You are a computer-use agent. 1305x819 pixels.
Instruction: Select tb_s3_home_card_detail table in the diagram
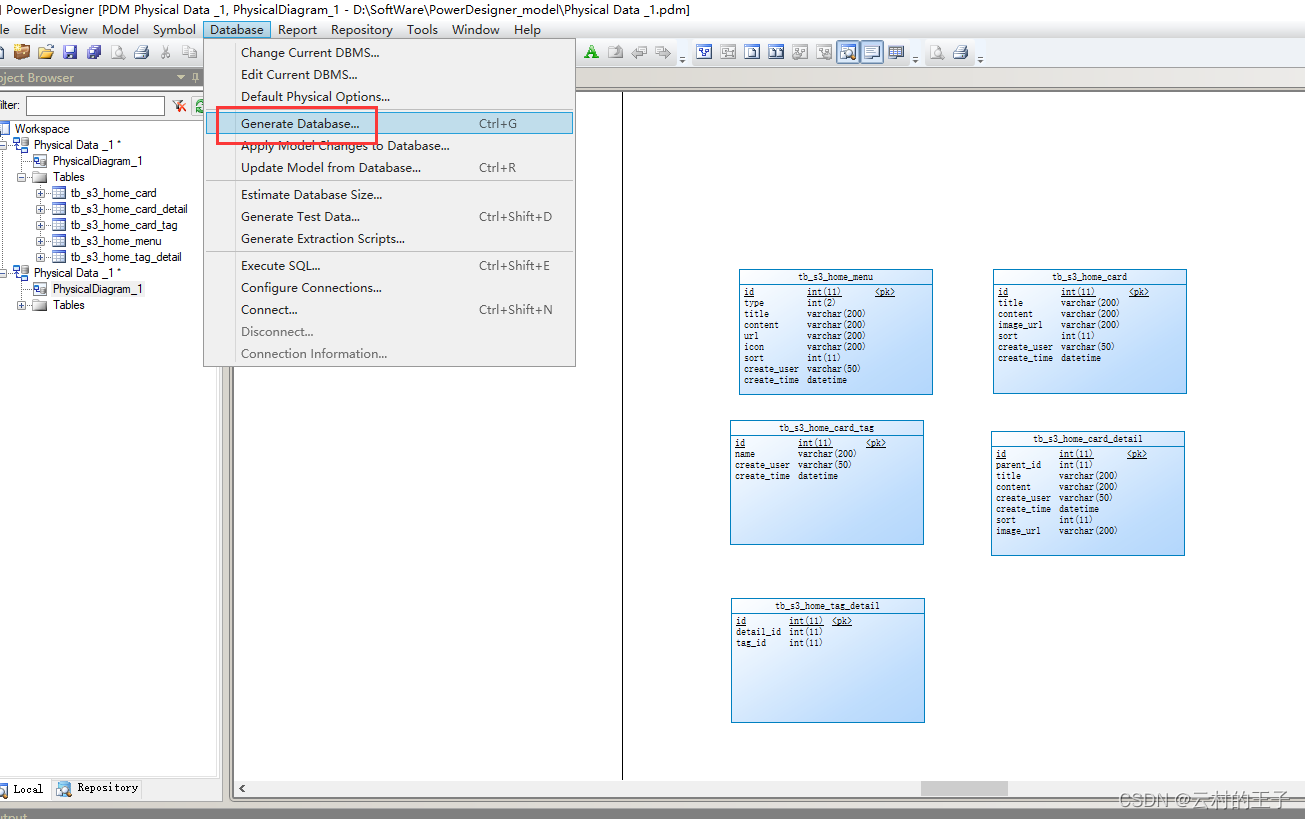coord(1088,493)
